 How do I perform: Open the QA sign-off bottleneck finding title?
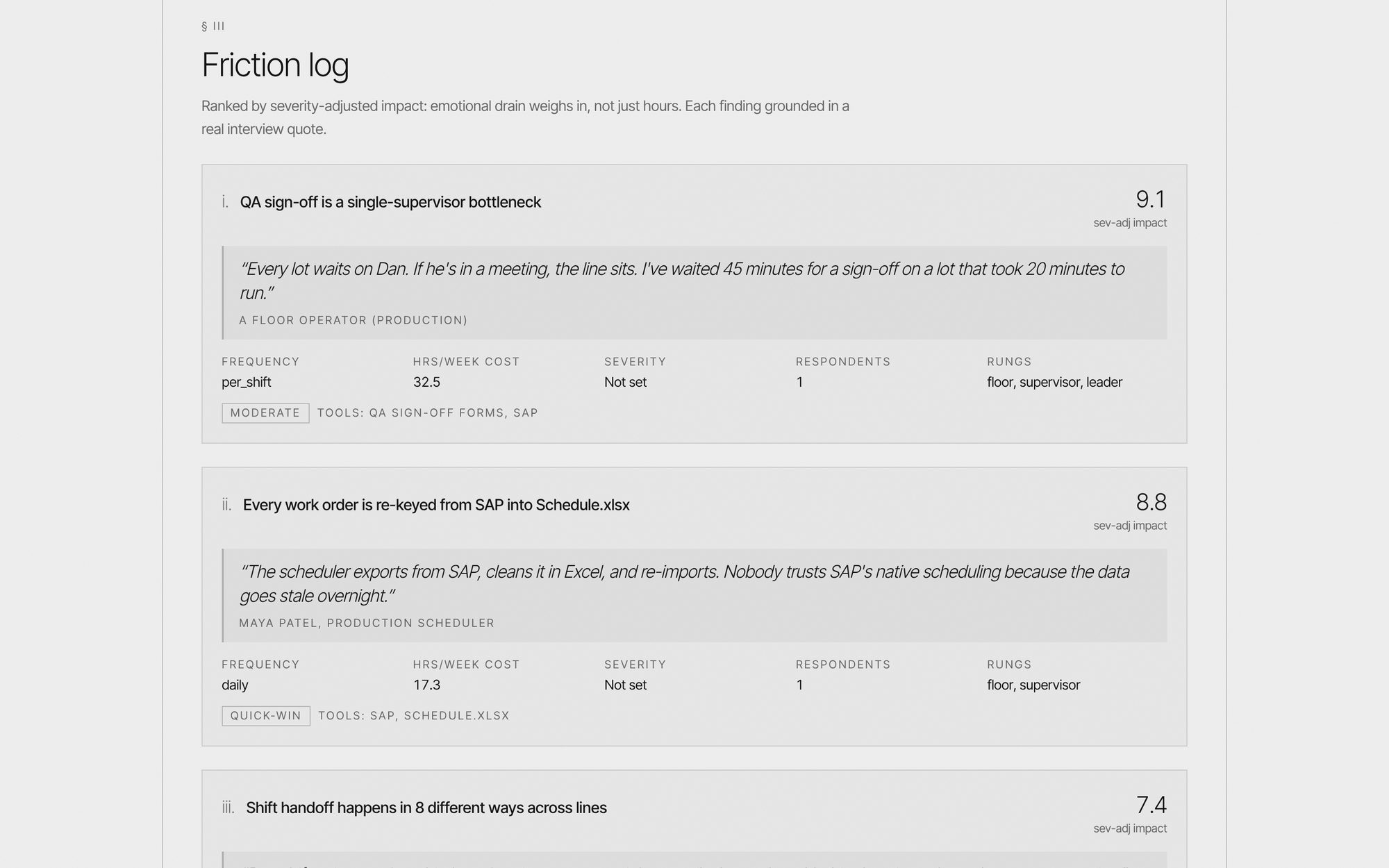[390, 202]
